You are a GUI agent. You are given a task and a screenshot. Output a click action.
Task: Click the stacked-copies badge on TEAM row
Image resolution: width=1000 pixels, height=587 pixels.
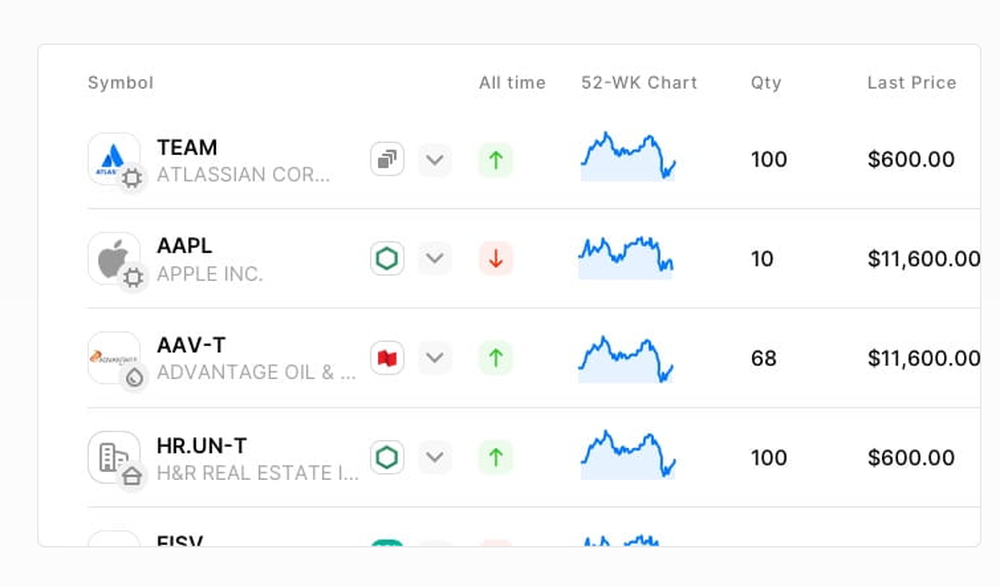[x=387, y=158]
